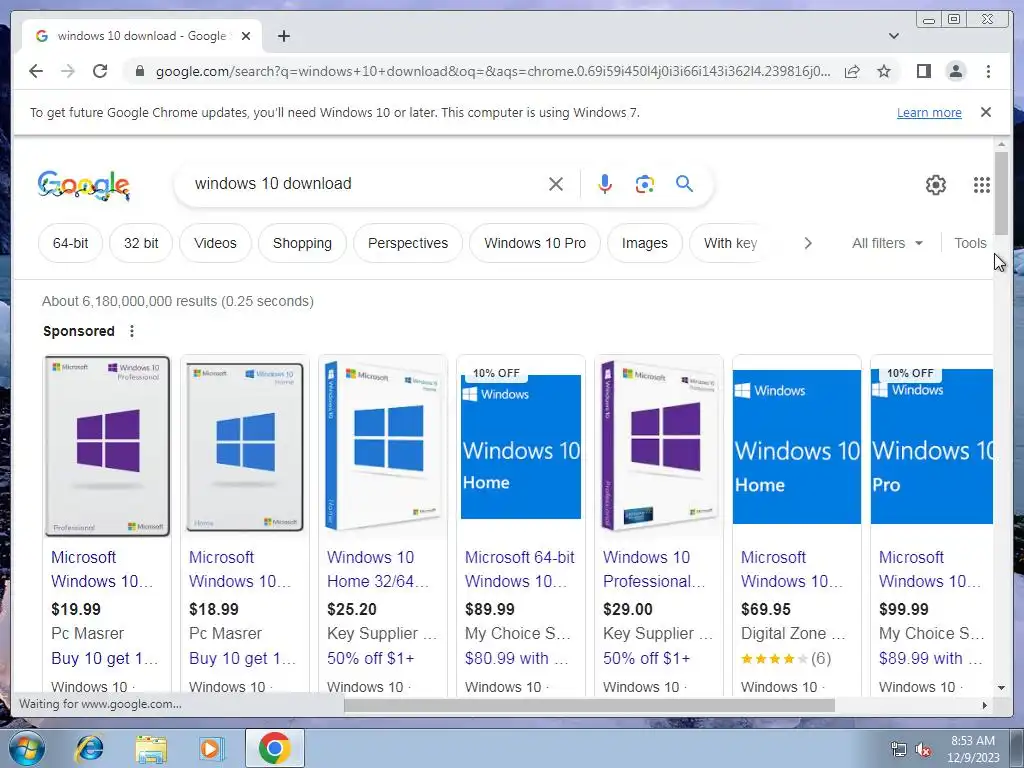Submit search with magnifier icon
Image resolution: width=1024 pixels, height=768 pixels.
pos(684,184)
